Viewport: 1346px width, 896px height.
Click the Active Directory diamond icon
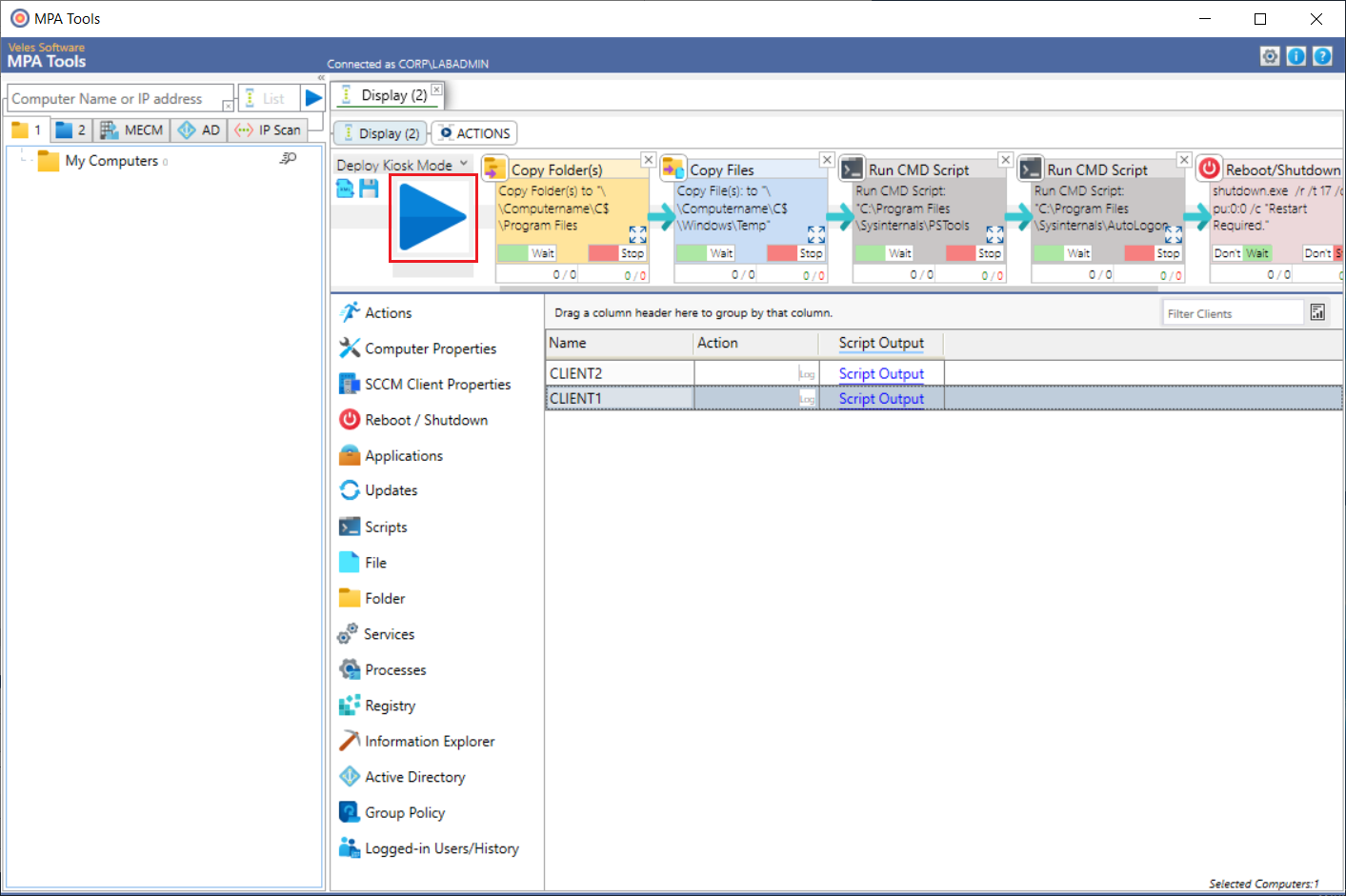tap(350, 776)
